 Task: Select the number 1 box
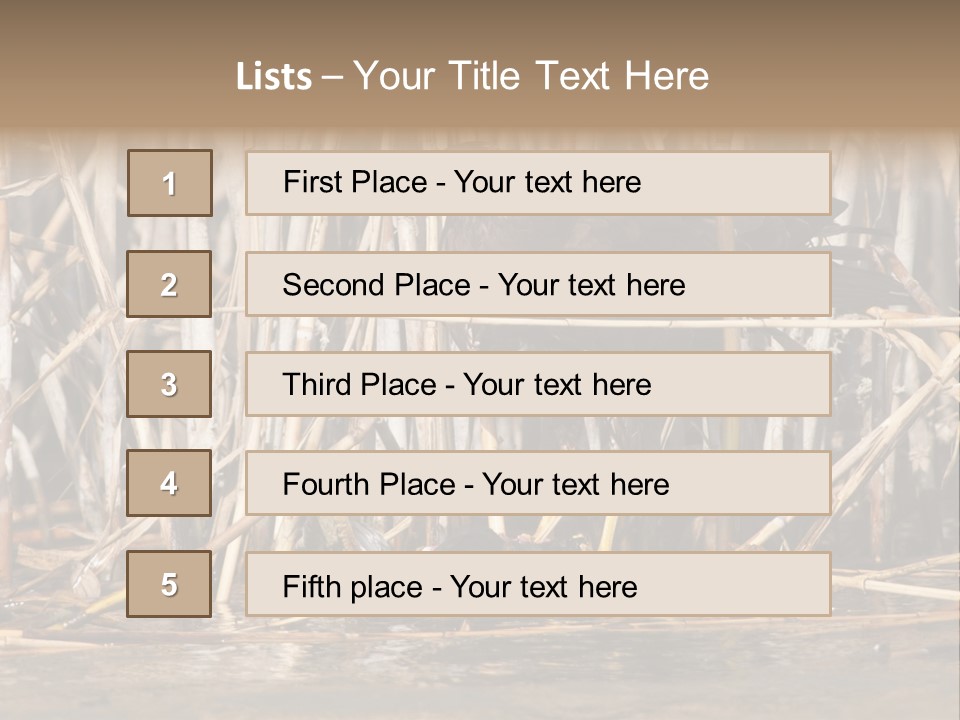point(170,183)
